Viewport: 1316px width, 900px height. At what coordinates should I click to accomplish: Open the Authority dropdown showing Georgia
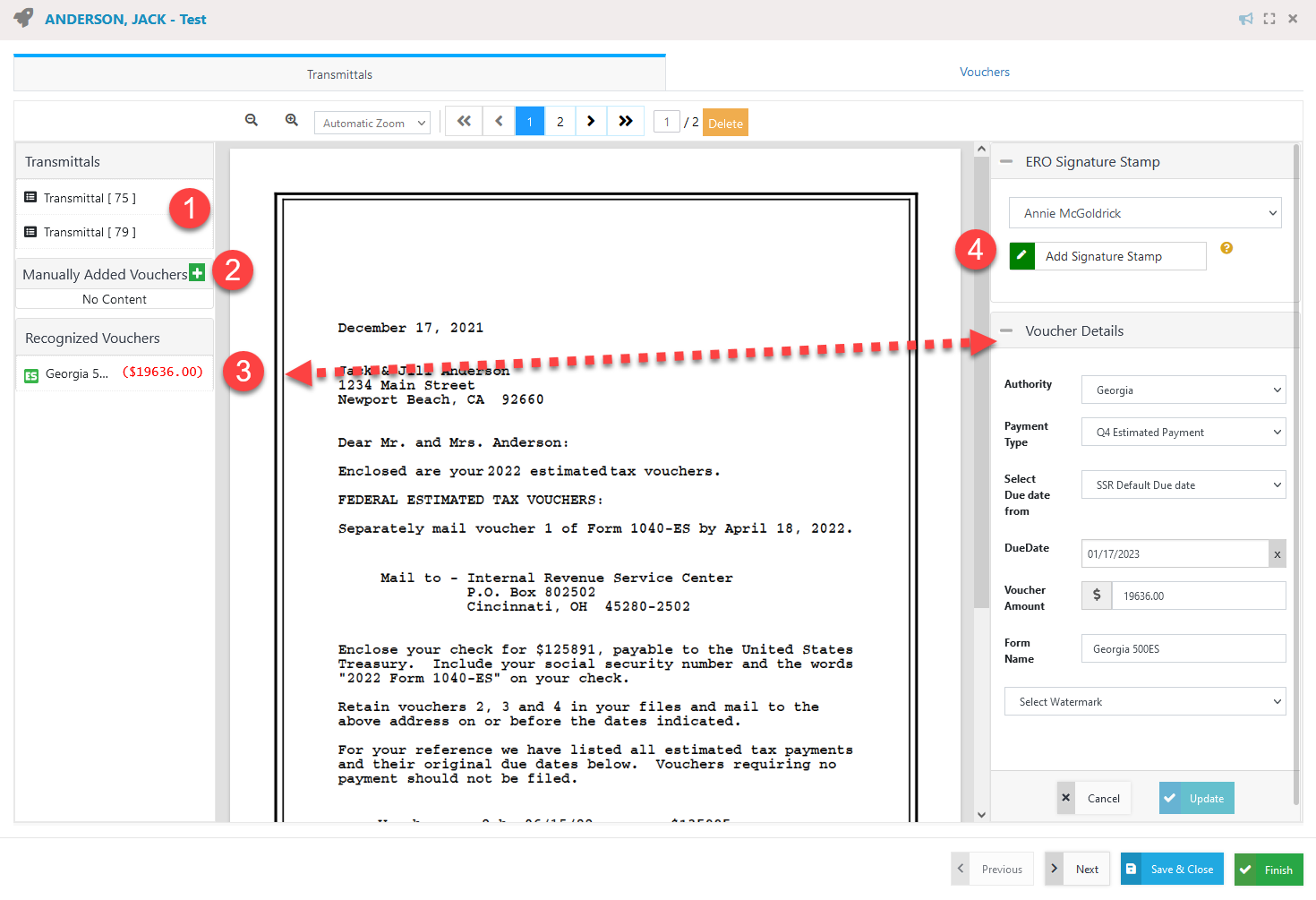click(x=1184, y=390)
